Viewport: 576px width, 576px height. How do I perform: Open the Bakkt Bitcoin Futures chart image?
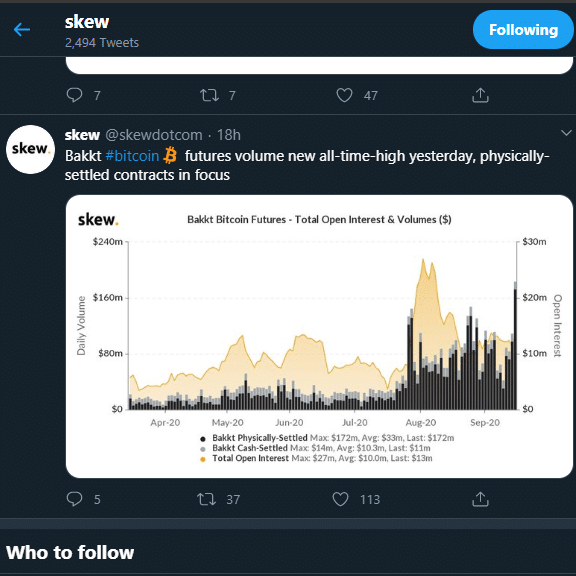coord(319,336)
